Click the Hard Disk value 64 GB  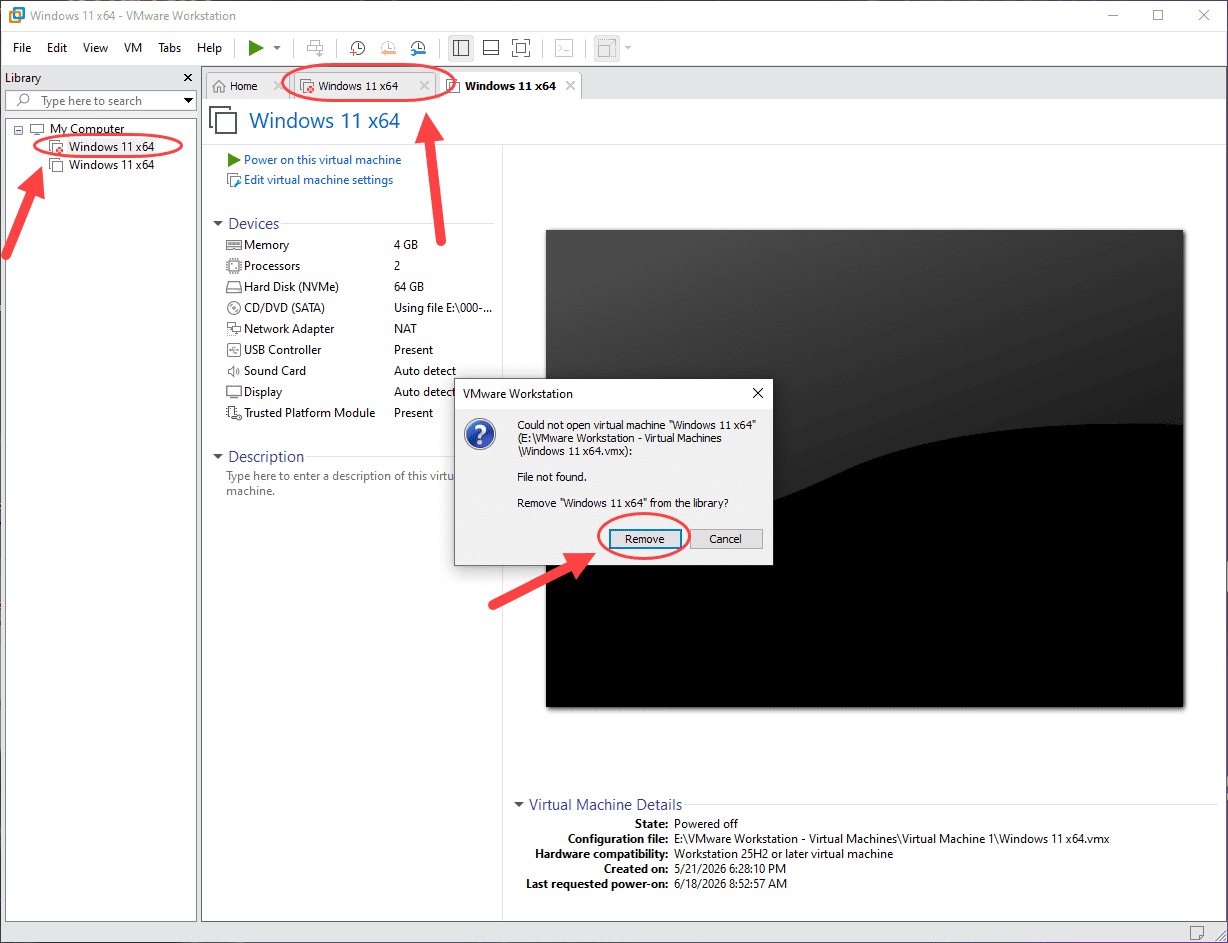click(409, 287)
